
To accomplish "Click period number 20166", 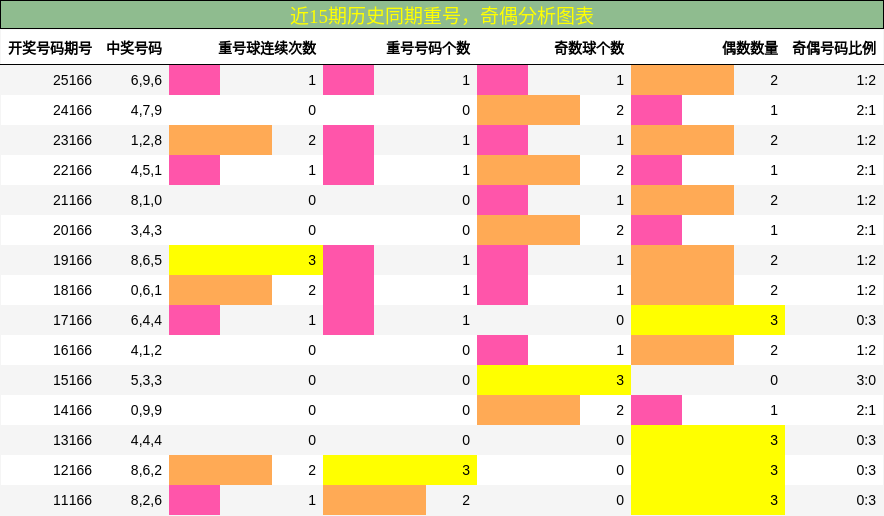I will coord(72,230).
